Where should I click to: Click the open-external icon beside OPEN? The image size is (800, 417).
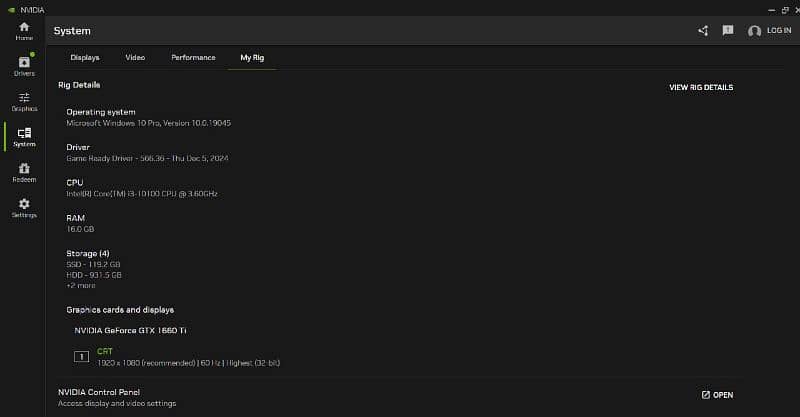706,395
